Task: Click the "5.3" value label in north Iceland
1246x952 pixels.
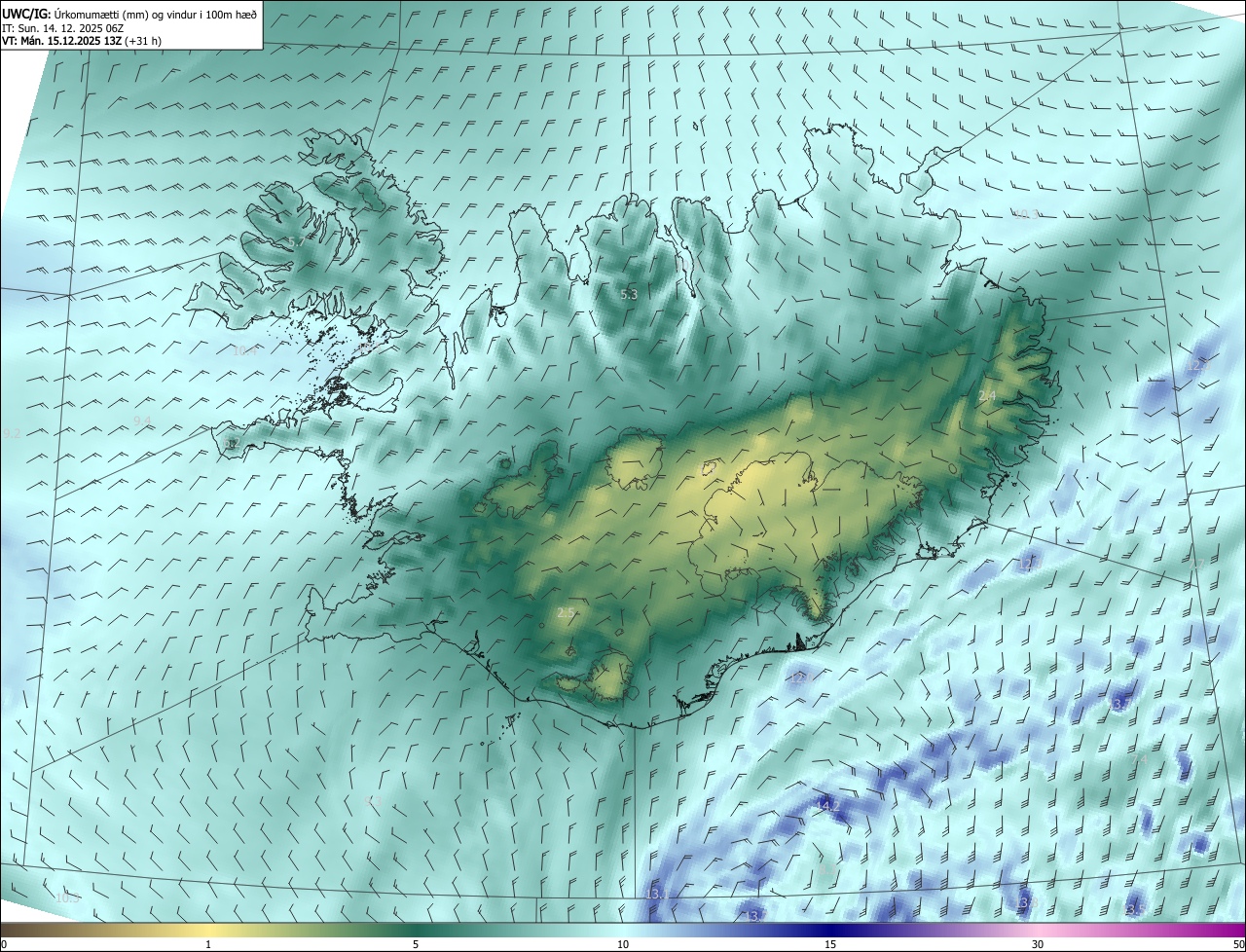Action: point(629,293)
